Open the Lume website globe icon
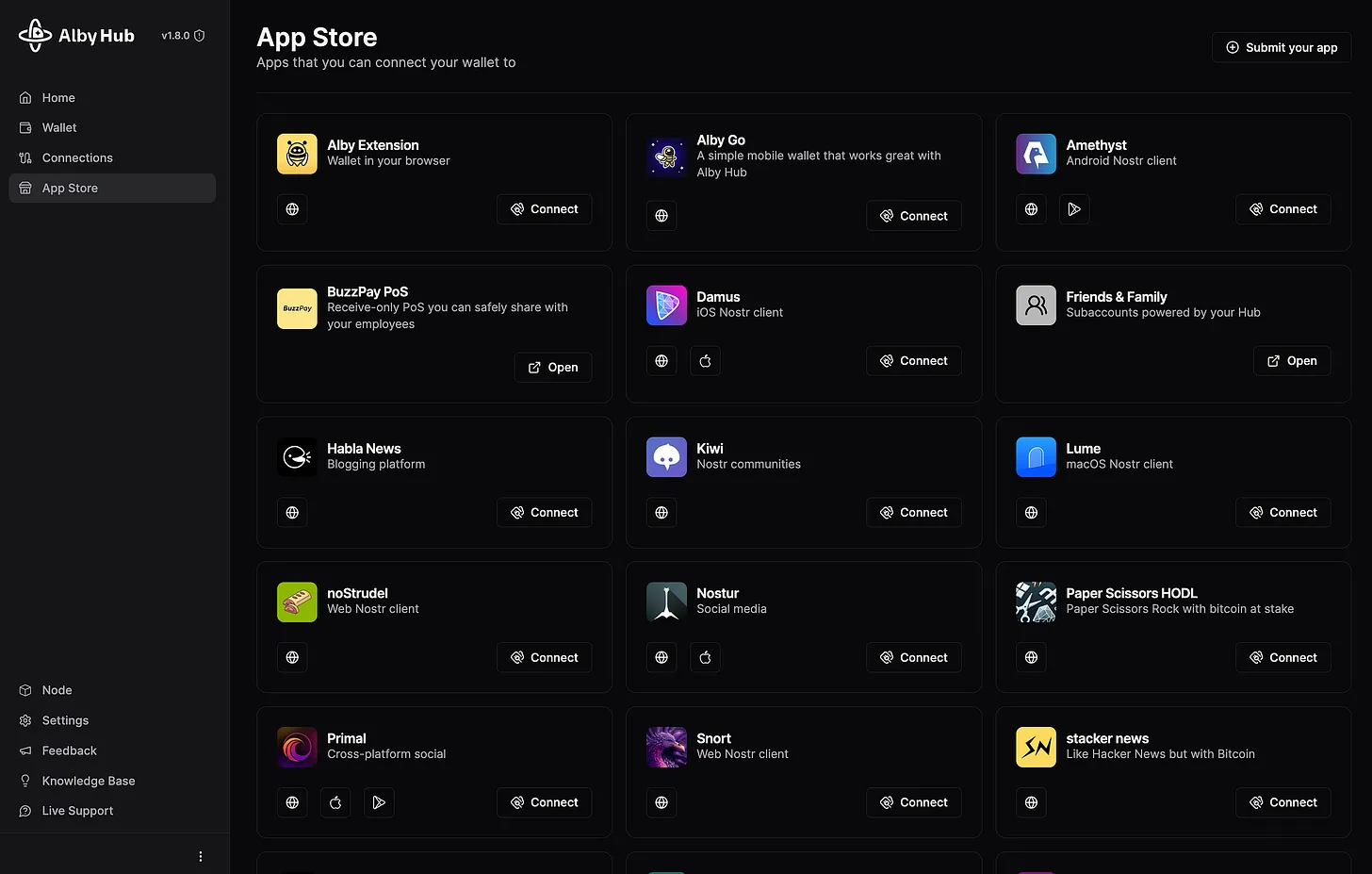 click(x=1031, y=513)
